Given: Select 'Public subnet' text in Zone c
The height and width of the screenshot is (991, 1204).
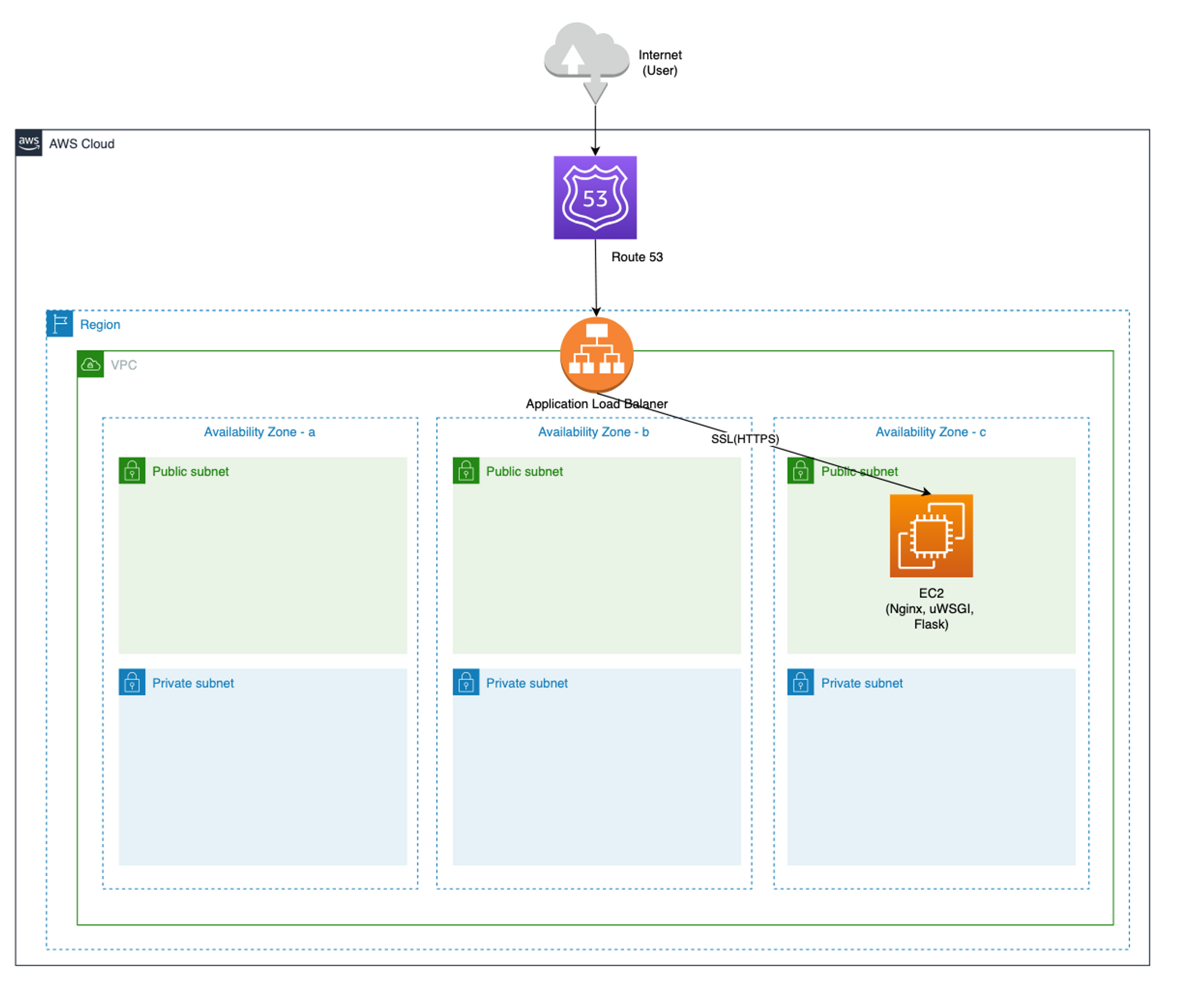Looking at the screenshot, I should click(860, 471).
